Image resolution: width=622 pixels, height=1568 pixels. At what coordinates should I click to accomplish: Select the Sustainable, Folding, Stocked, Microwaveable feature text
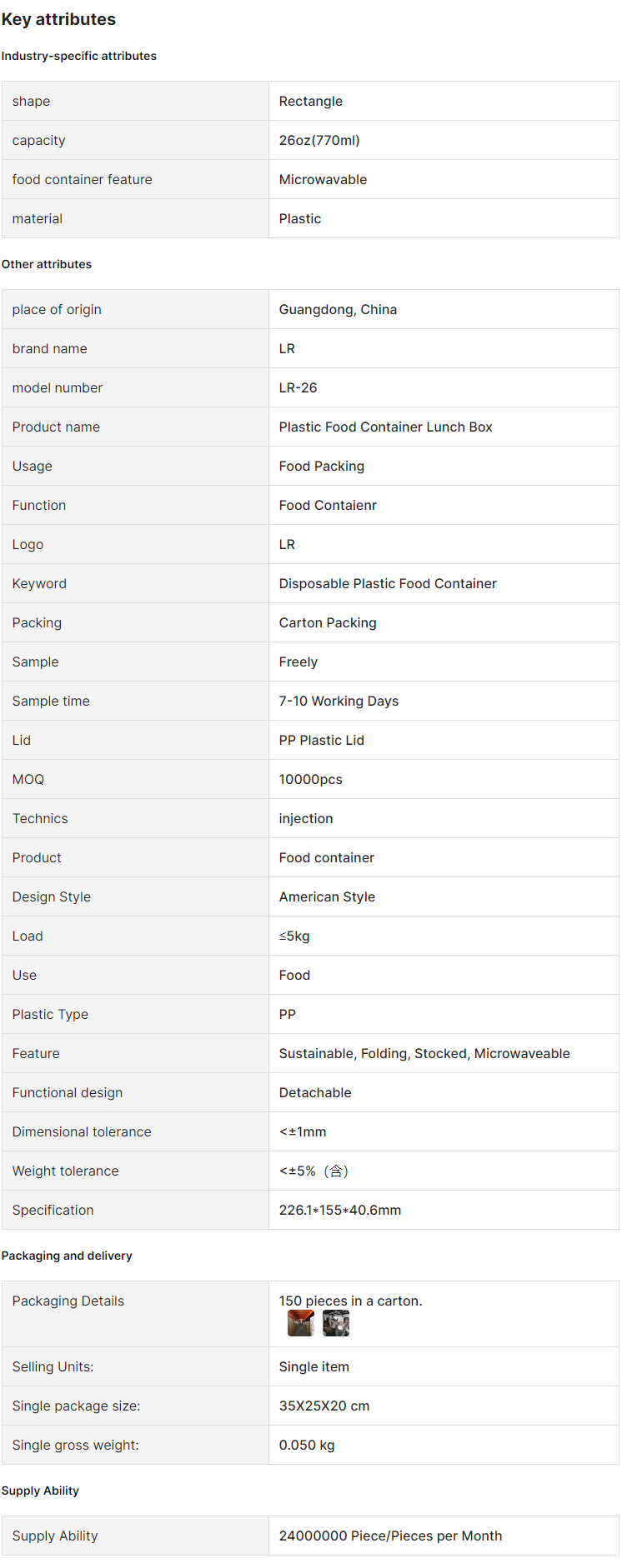tap(424, 1053)
